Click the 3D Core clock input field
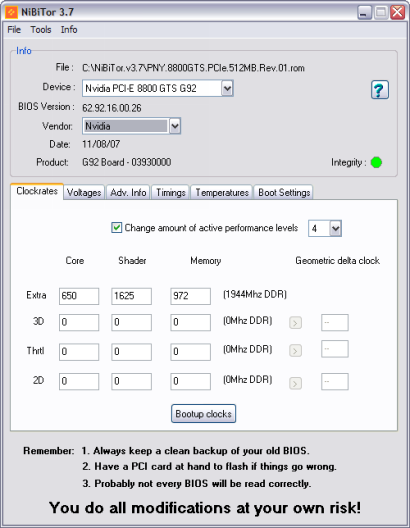 (79, 323)
